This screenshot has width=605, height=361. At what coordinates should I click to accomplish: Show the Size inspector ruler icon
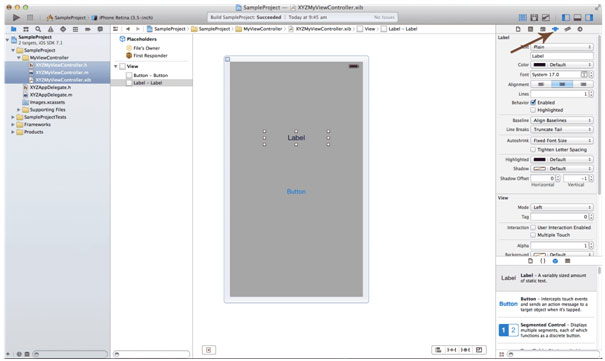[568, 29]
